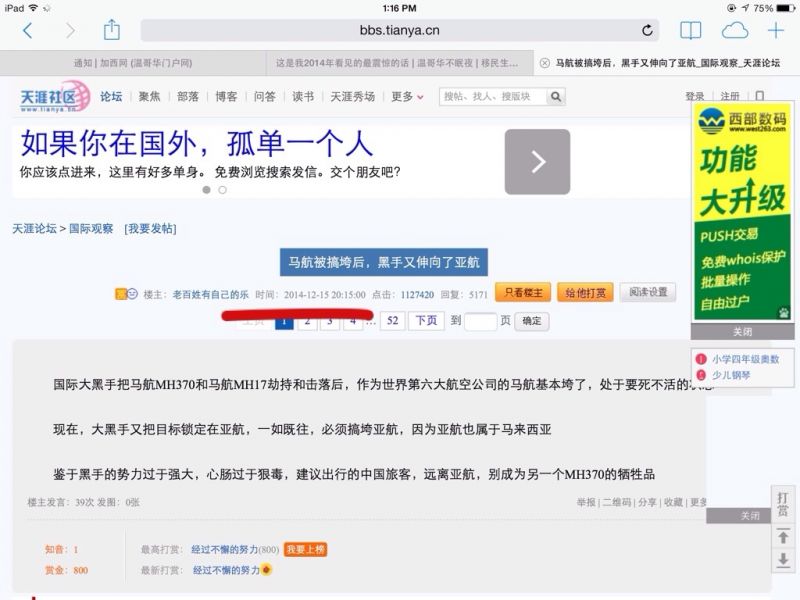
Task: Click scroll-to-bottom arrow icon
Action: tap(783, 559)
